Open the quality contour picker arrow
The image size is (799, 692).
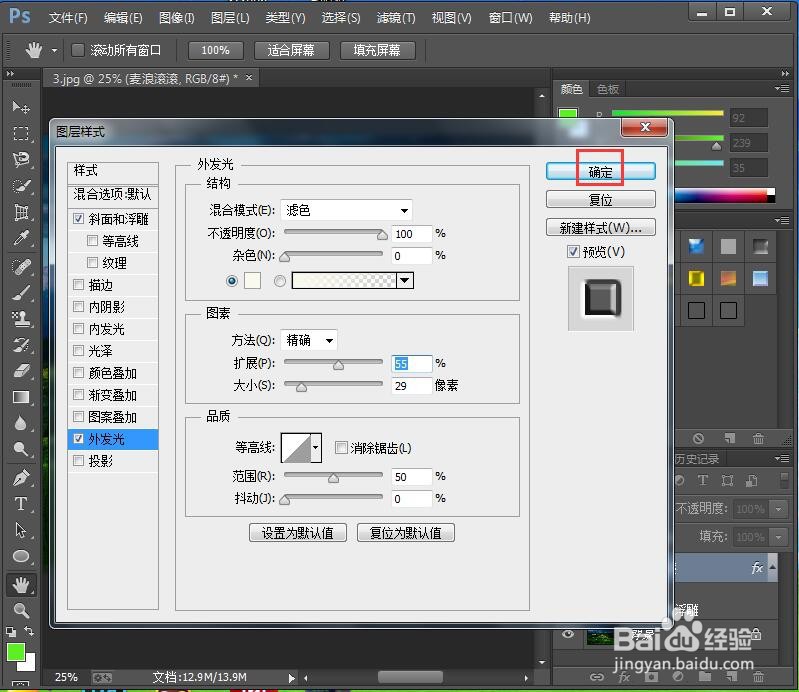pyautogui.click(x=316, y=447)
